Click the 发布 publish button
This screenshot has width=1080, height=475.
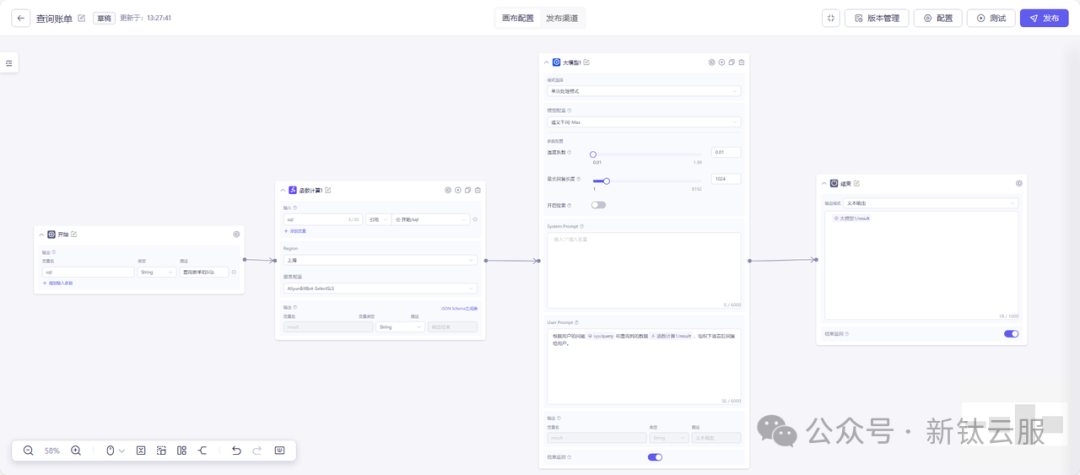tap(1044, 18)
